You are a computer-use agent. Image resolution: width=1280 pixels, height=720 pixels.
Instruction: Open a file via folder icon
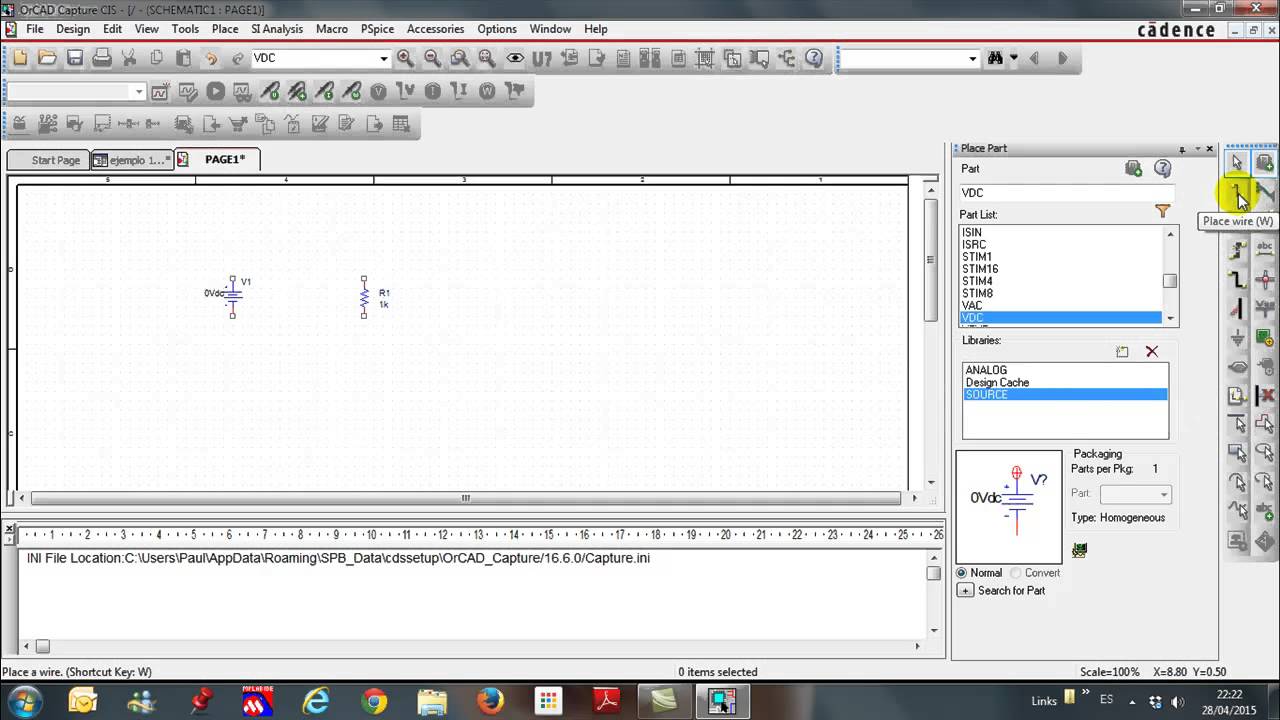(x=47, y=58)
